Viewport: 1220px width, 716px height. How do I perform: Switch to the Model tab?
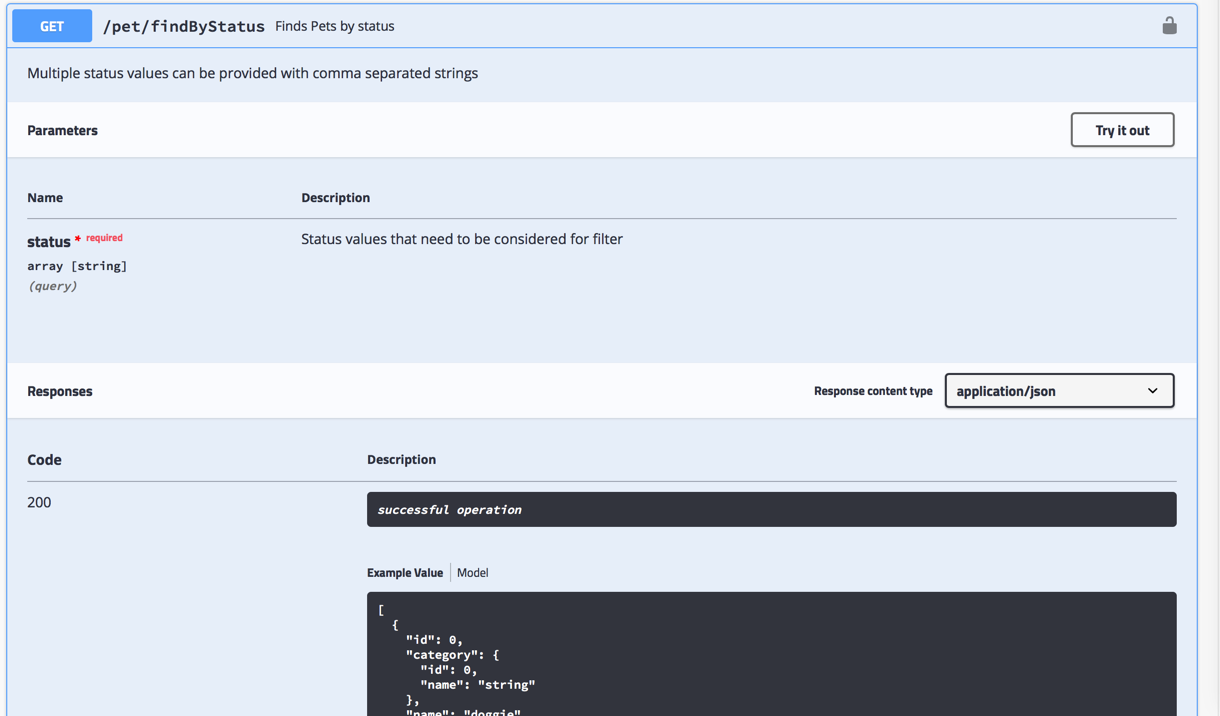pos(472,573)
